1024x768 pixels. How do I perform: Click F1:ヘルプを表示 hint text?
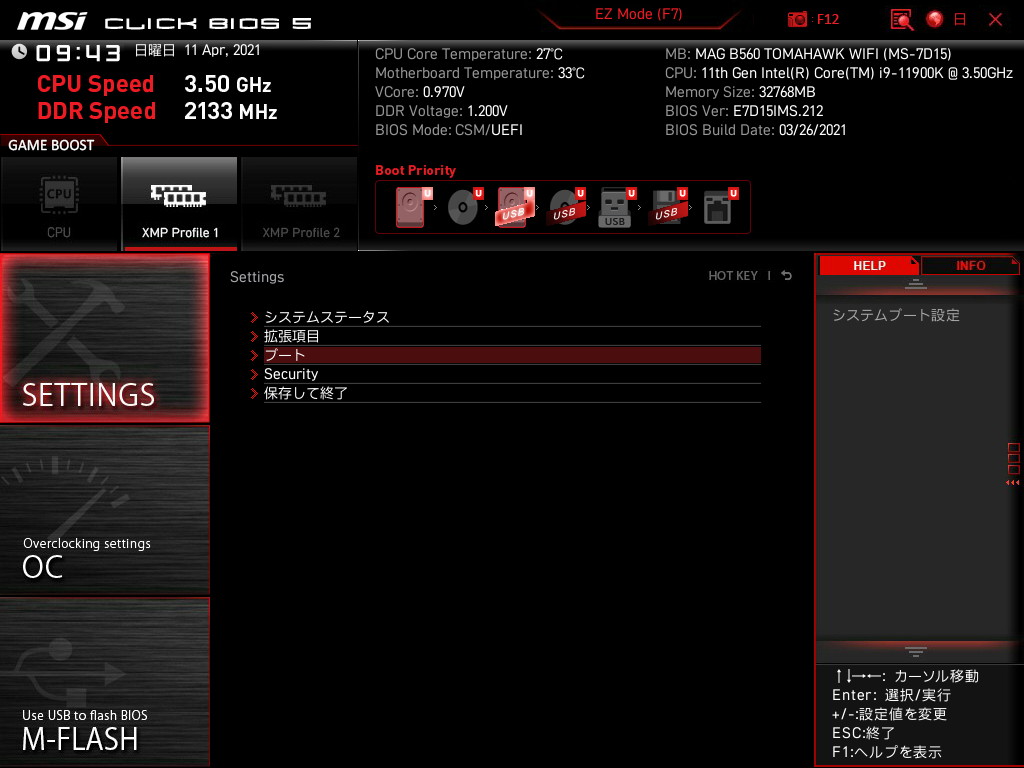[x=887, y=752]
